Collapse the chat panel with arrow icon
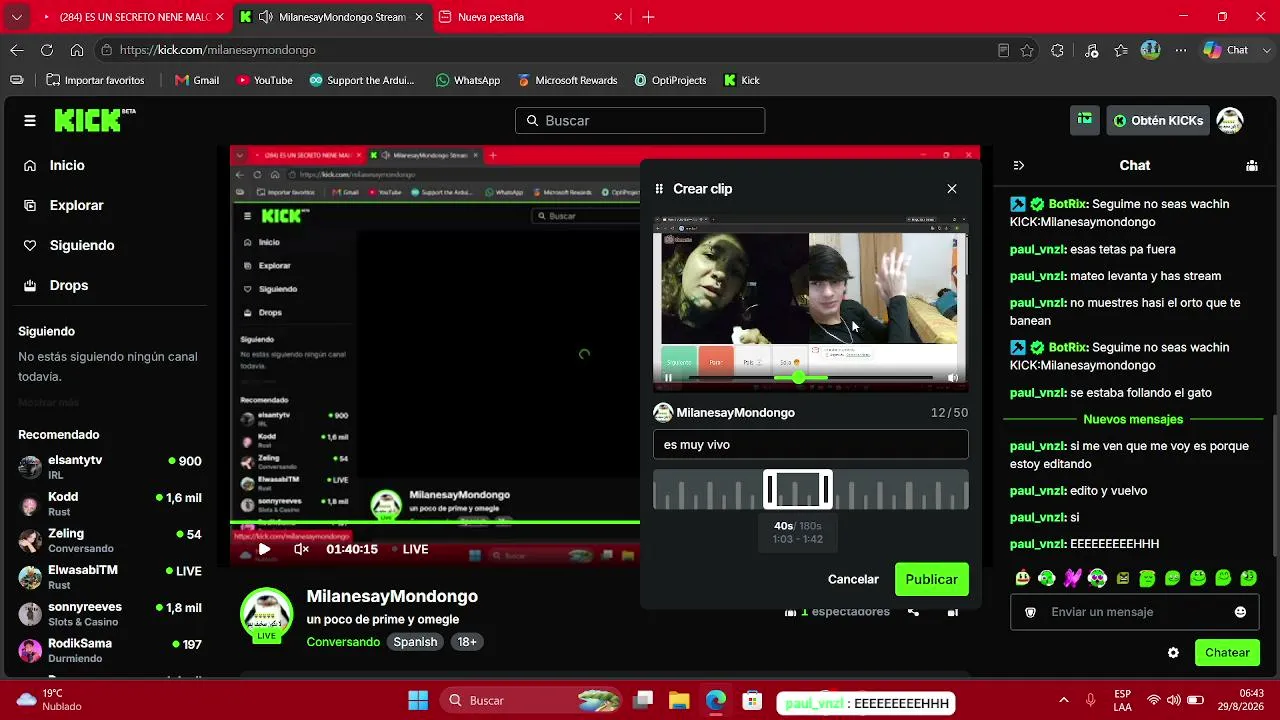Viewport: 1280px width, 720px height. click(x=1019, y=165)
